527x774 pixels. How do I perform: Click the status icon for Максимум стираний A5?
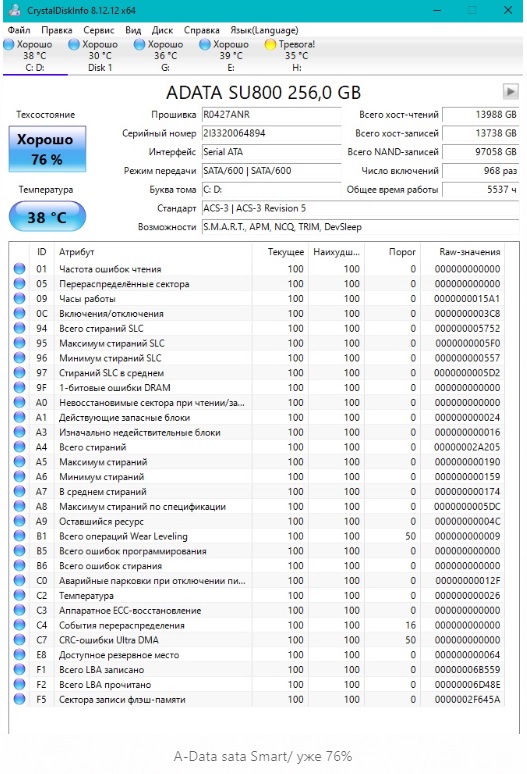pos(19,462)
